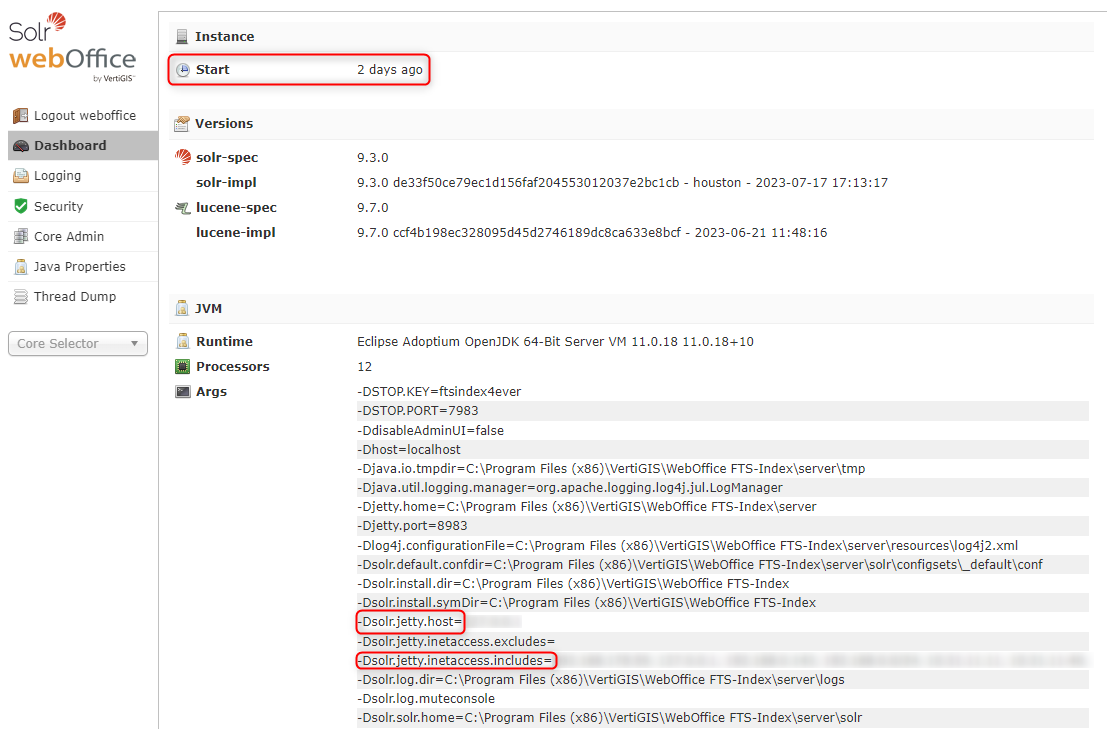Click the Logging clipboard icon
The image size is (1107, 729).
(x=20, y=176)
